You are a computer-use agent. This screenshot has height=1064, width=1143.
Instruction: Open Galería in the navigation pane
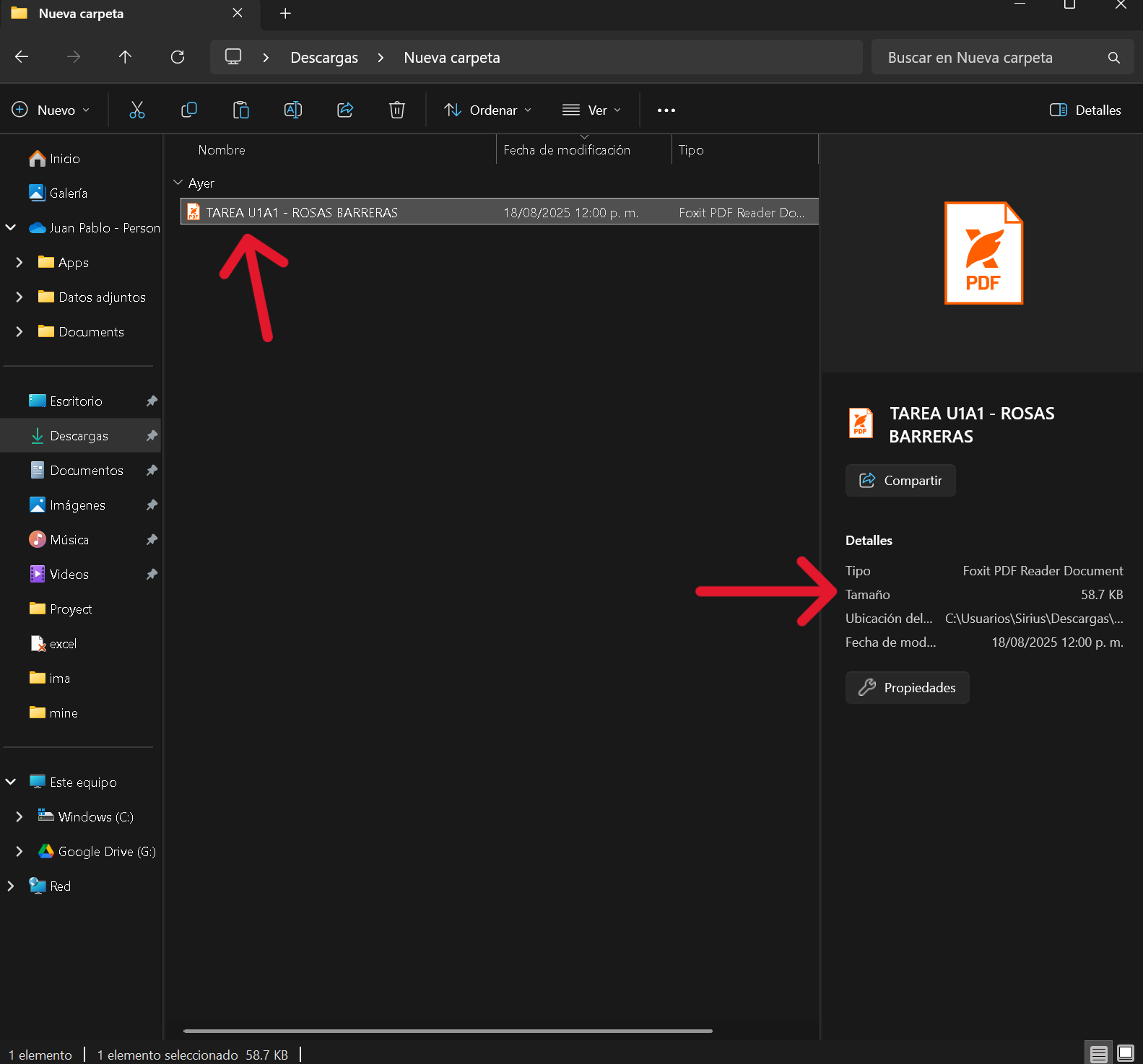pyautogui.click(x=58, y=193)
